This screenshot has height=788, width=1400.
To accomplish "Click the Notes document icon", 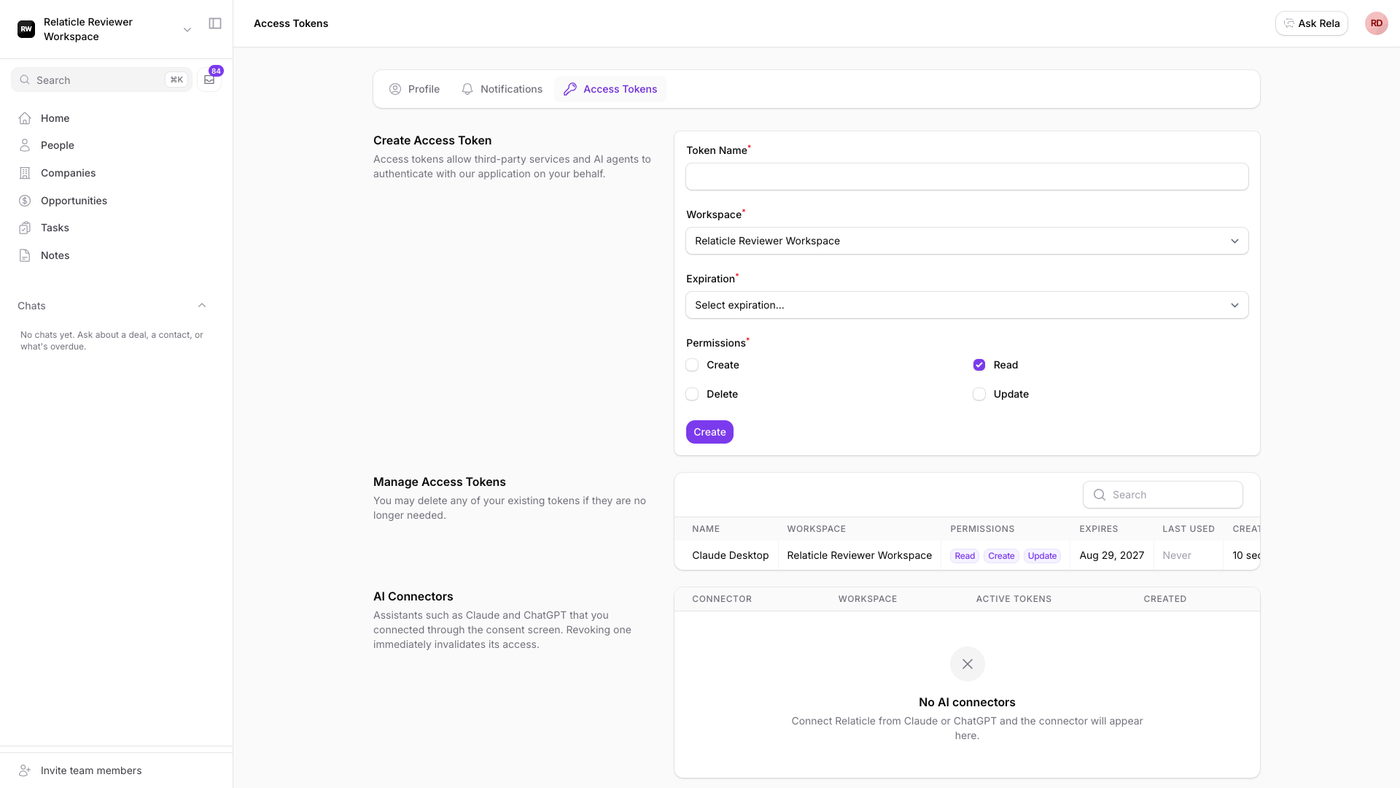I will [x=25, y=255].
